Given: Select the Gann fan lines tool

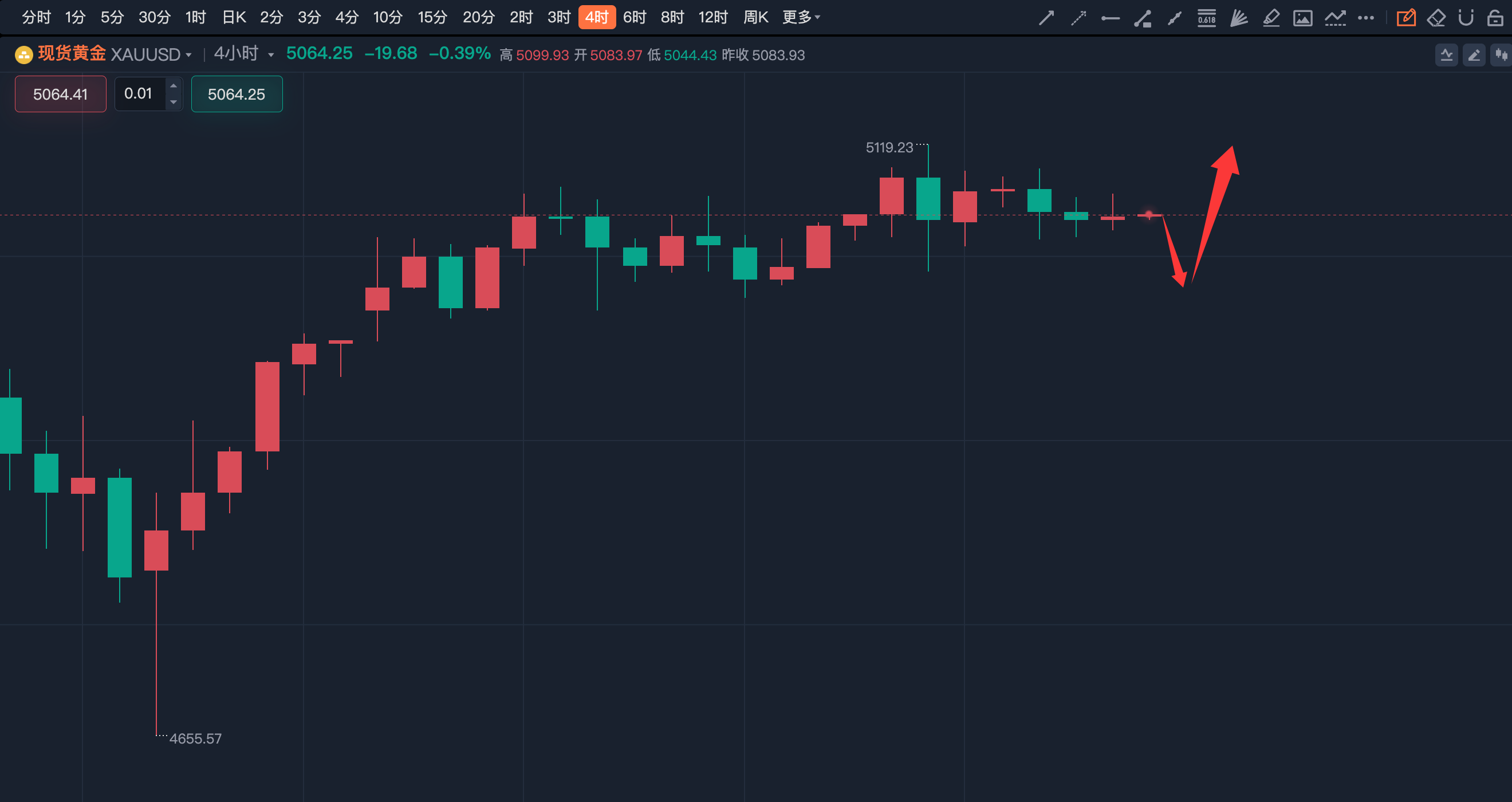Looking at the screenshot, I should coord(1238,18).
